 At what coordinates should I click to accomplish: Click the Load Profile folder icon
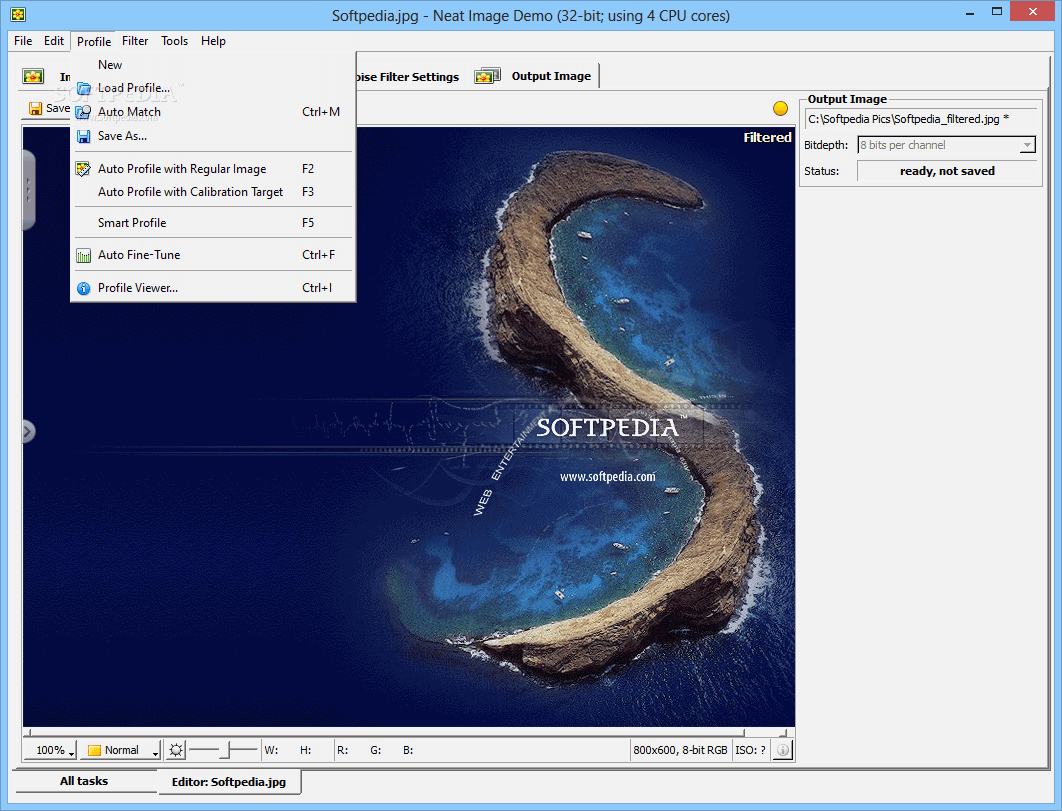(83, 88)
